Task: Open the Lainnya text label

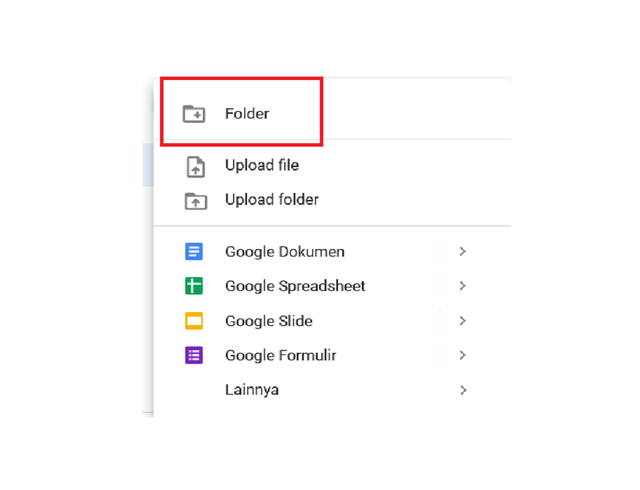Action: pyautogui.click(x=252, y=390)
